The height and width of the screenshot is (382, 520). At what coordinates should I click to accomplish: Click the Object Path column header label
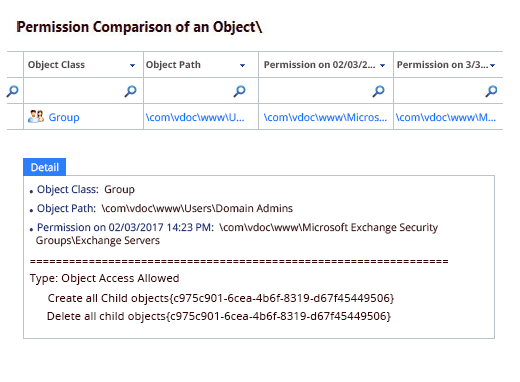[173, 65]
